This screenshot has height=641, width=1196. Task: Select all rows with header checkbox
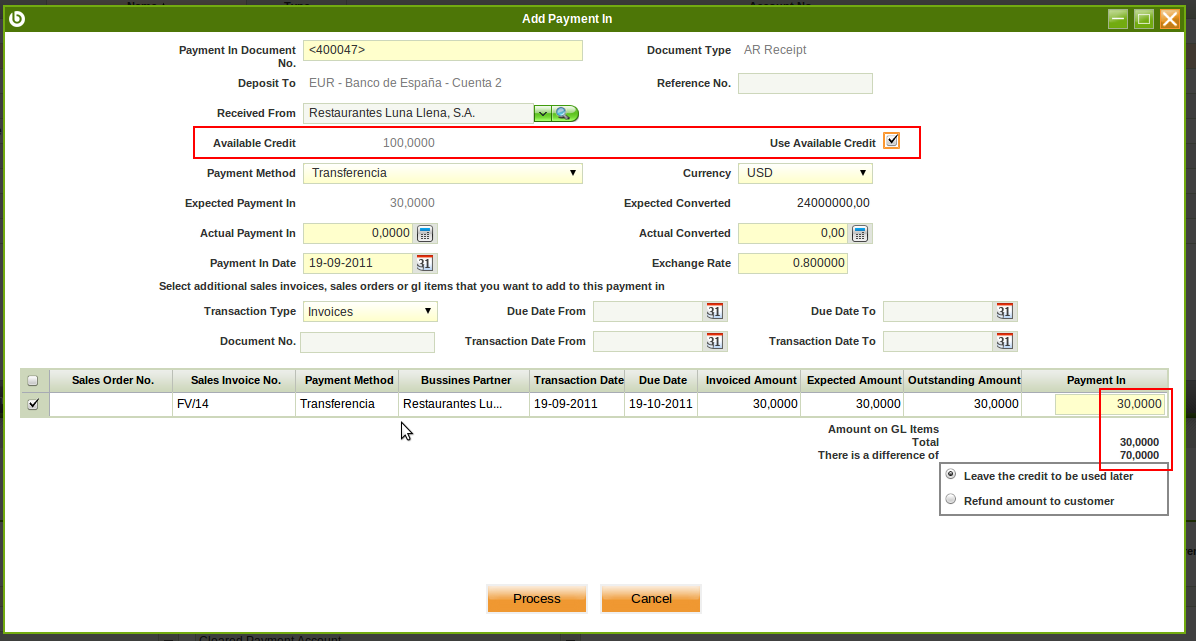point(33,380)
